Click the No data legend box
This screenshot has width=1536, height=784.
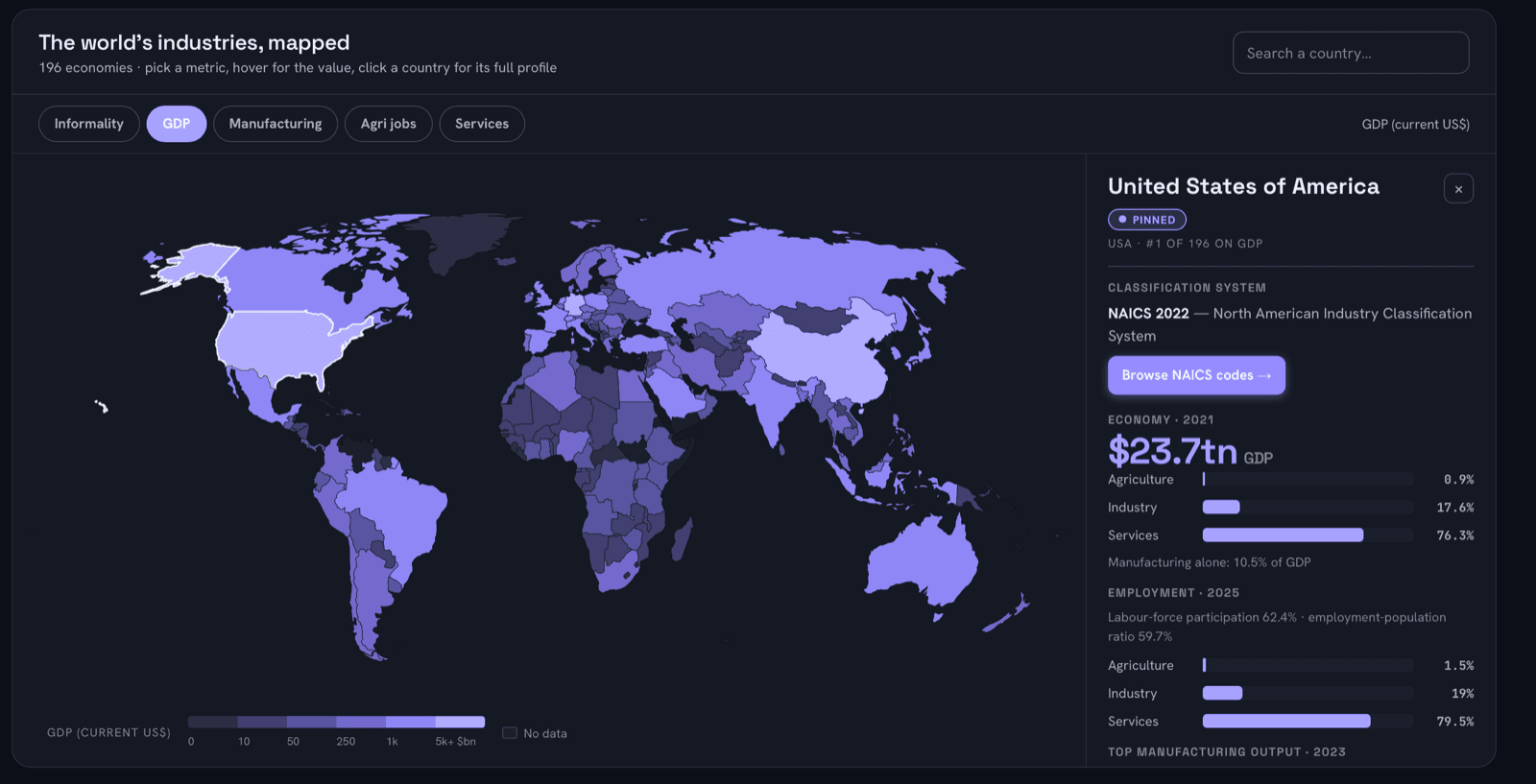point(510,733)
